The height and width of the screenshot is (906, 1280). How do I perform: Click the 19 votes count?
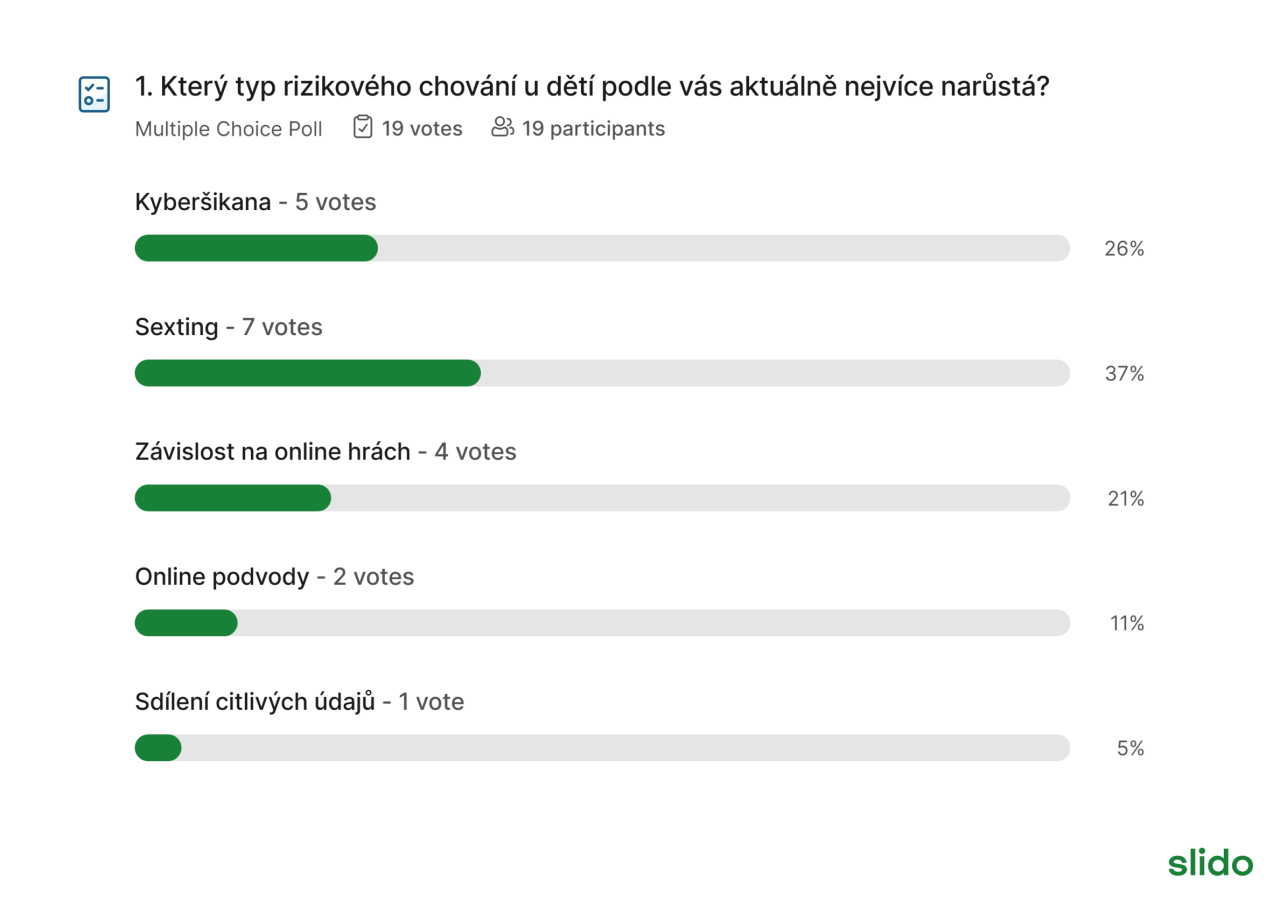click(422, 129)
